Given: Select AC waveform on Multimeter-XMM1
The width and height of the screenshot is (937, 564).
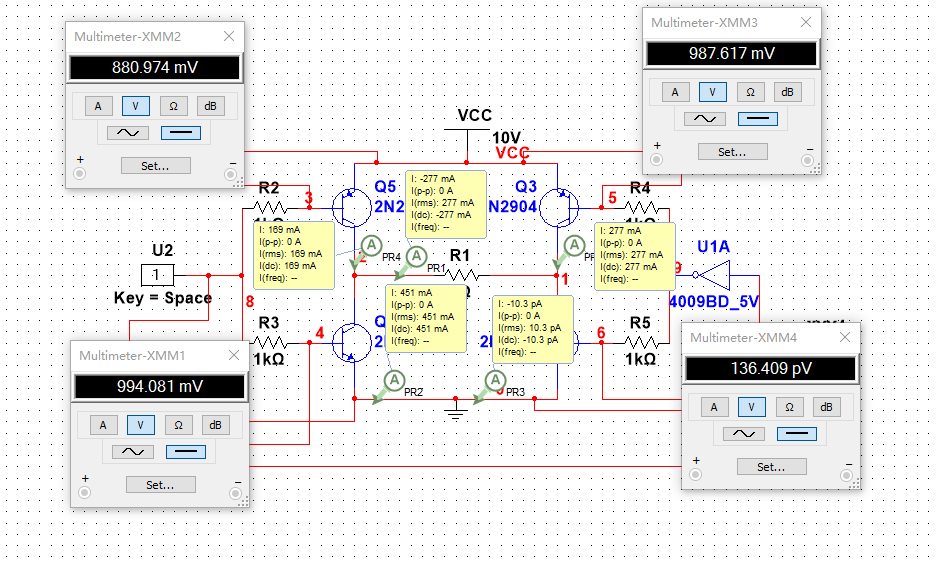Looking at the screenshot, I should click(133, 452).
